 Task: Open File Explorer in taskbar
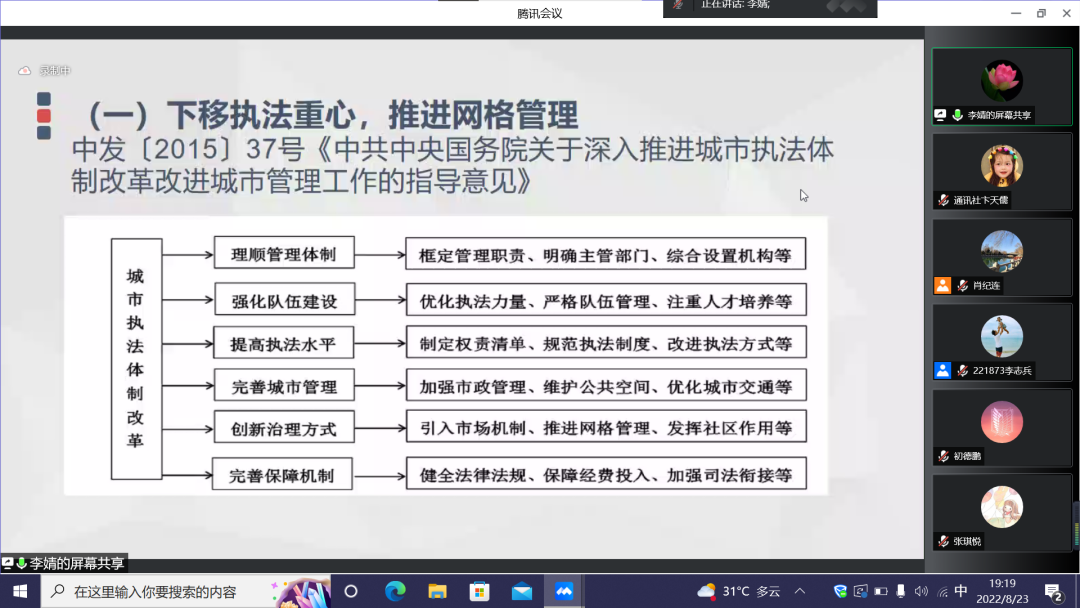[x=437, y=591]
